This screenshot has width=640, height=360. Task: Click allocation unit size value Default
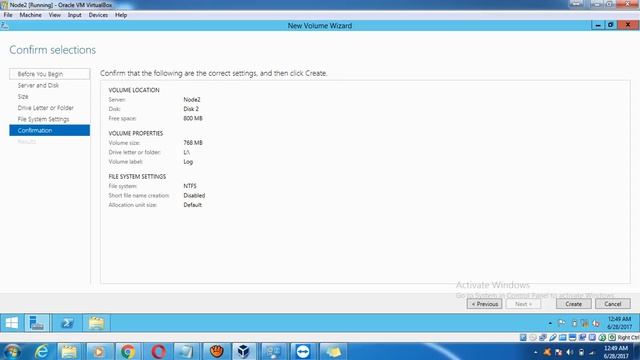pos(193,205)
